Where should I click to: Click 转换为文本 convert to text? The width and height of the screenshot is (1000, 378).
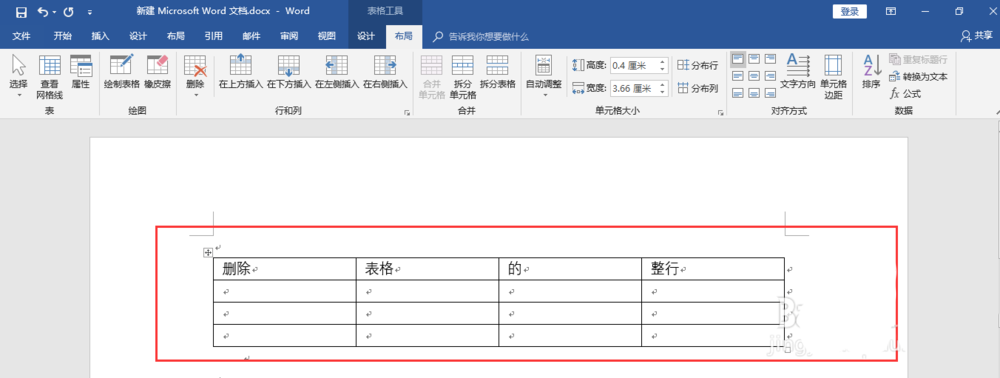pyautogui.click(x=918, y=76)
